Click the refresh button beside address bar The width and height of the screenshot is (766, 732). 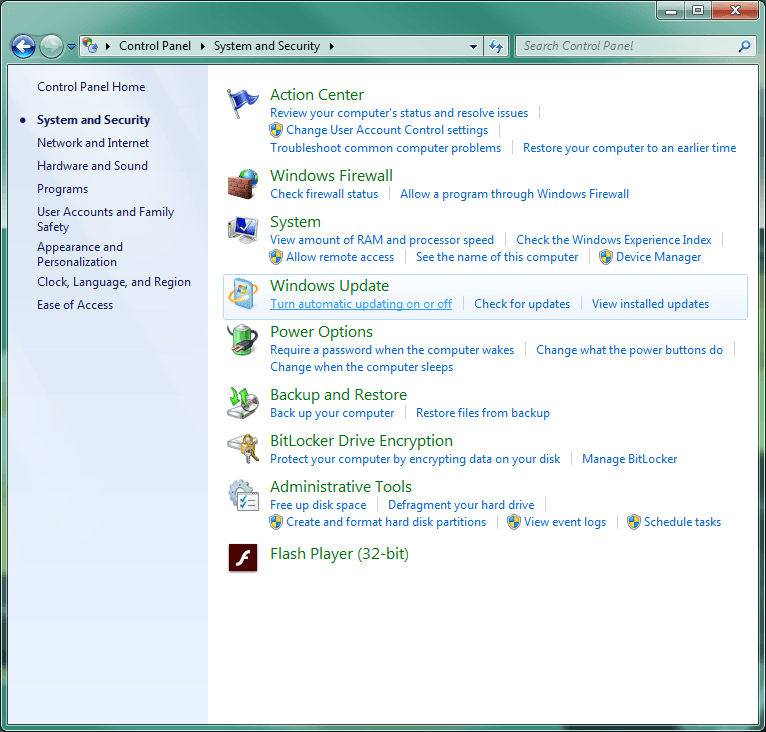coord(496,46)
